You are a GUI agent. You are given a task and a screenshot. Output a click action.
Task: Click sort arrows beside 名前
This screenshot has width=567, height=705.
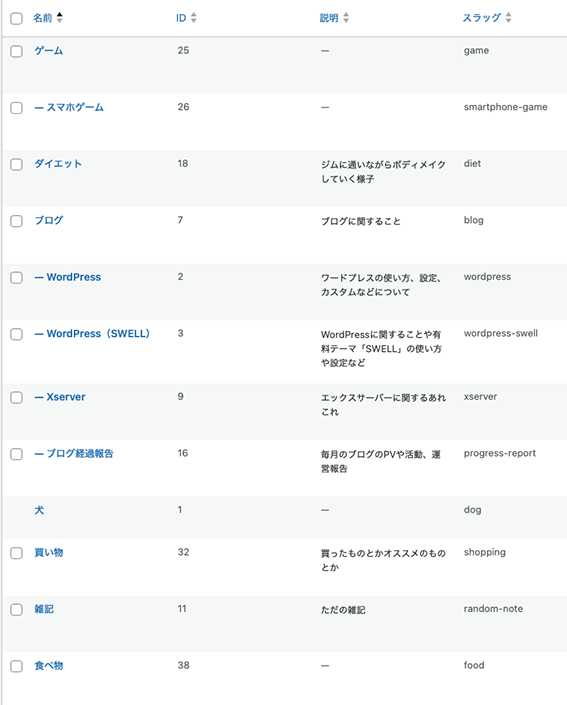coord(59,18)
